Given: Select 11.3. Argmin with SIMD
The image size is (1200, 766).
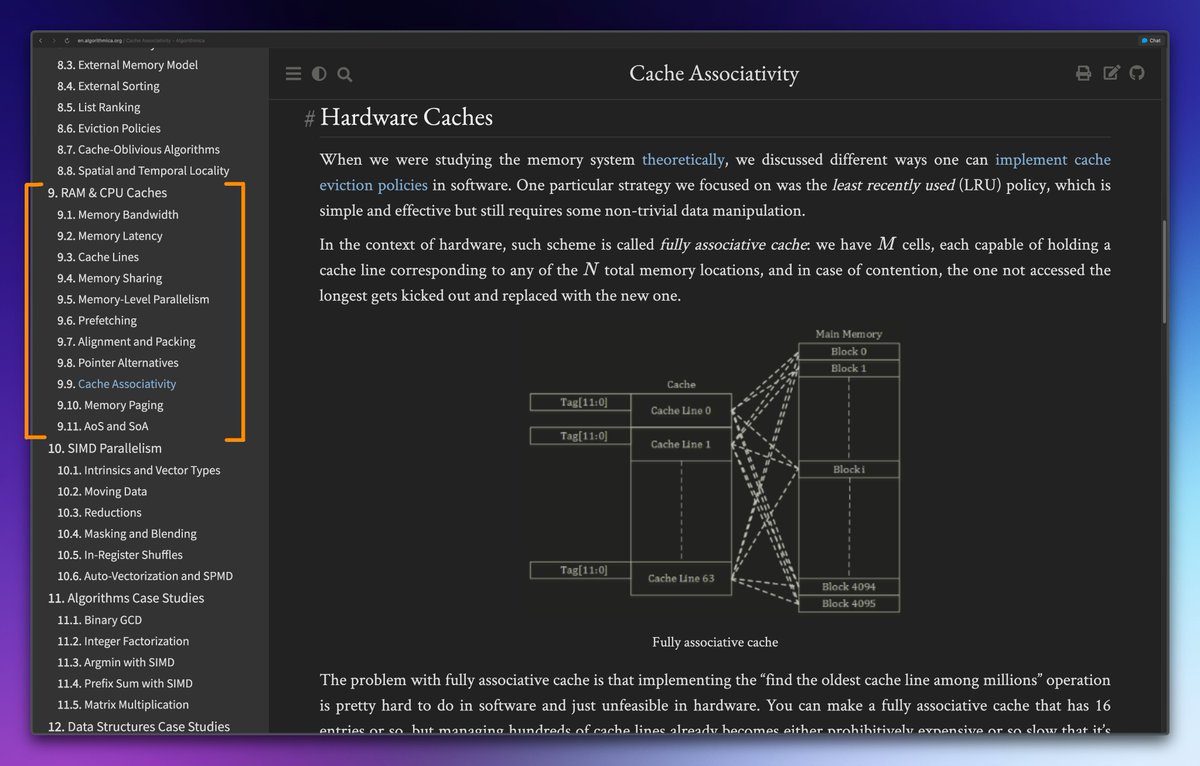Looking at the screenshot, I should point(115,663).
